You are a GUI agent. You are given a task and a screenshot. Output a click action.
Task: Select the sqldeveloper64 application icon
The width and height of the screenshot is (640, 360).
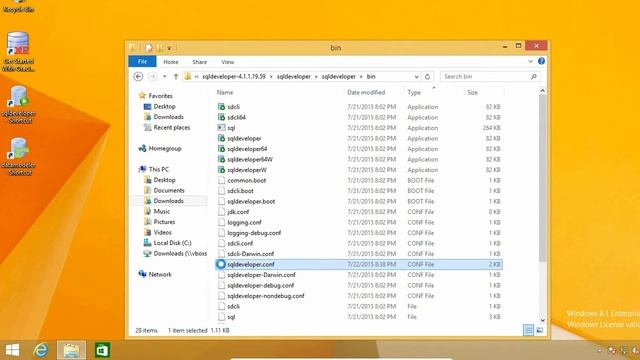click(221, 149)
